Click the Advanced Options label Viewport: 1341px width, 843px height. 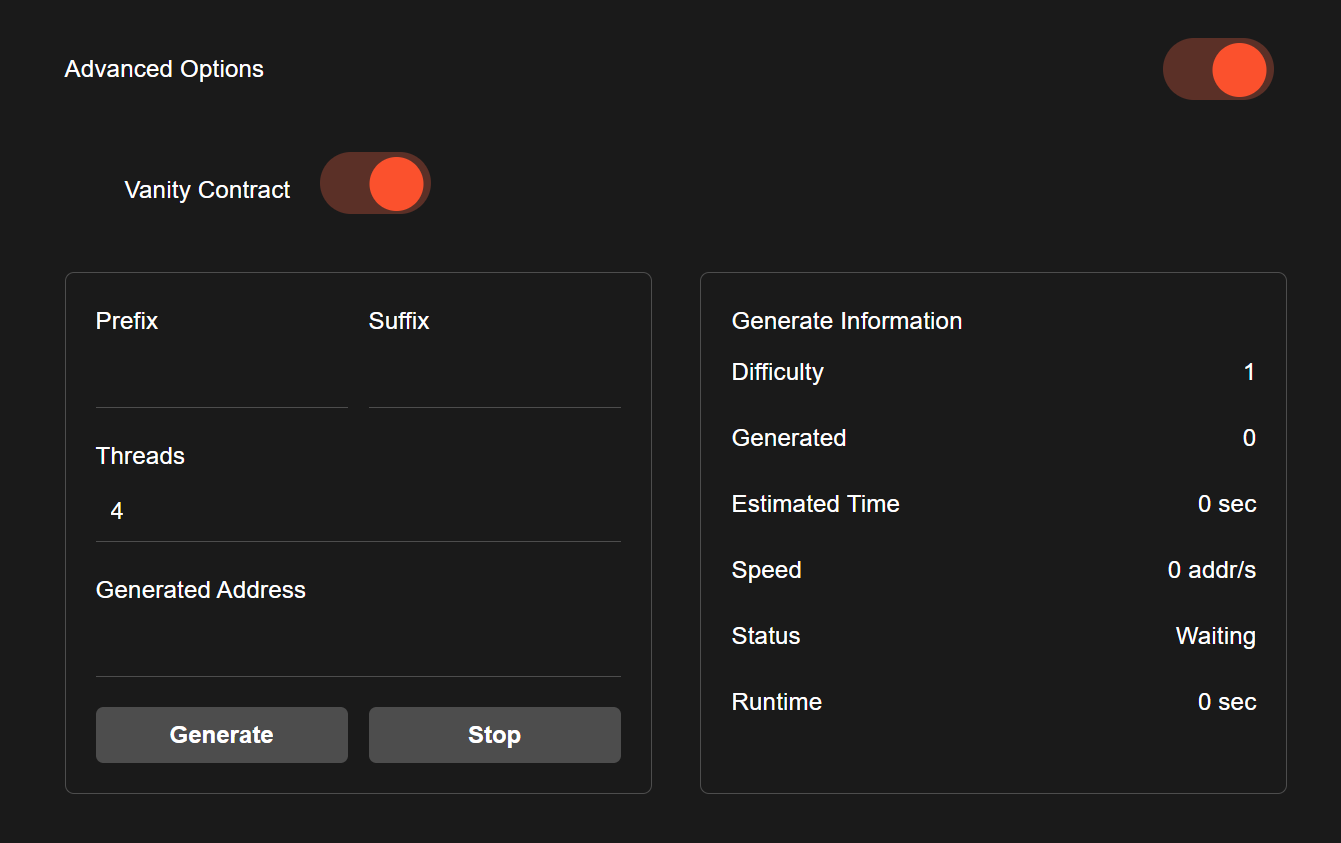[x=164, y=69]
